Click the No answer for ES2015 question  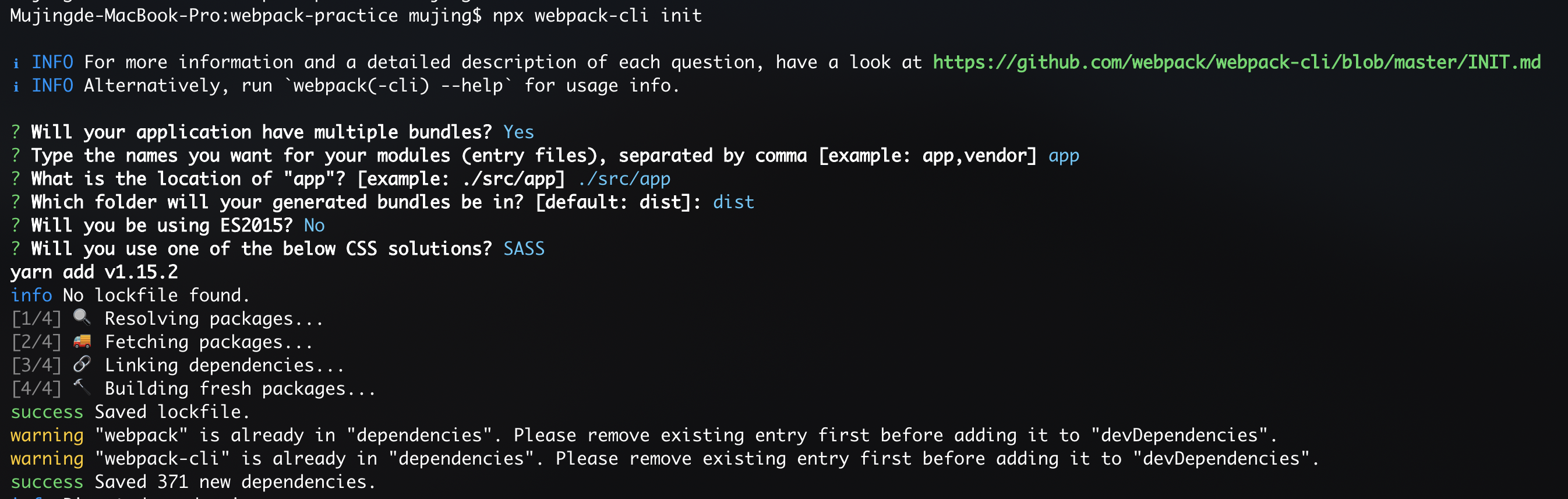point(314,226)
